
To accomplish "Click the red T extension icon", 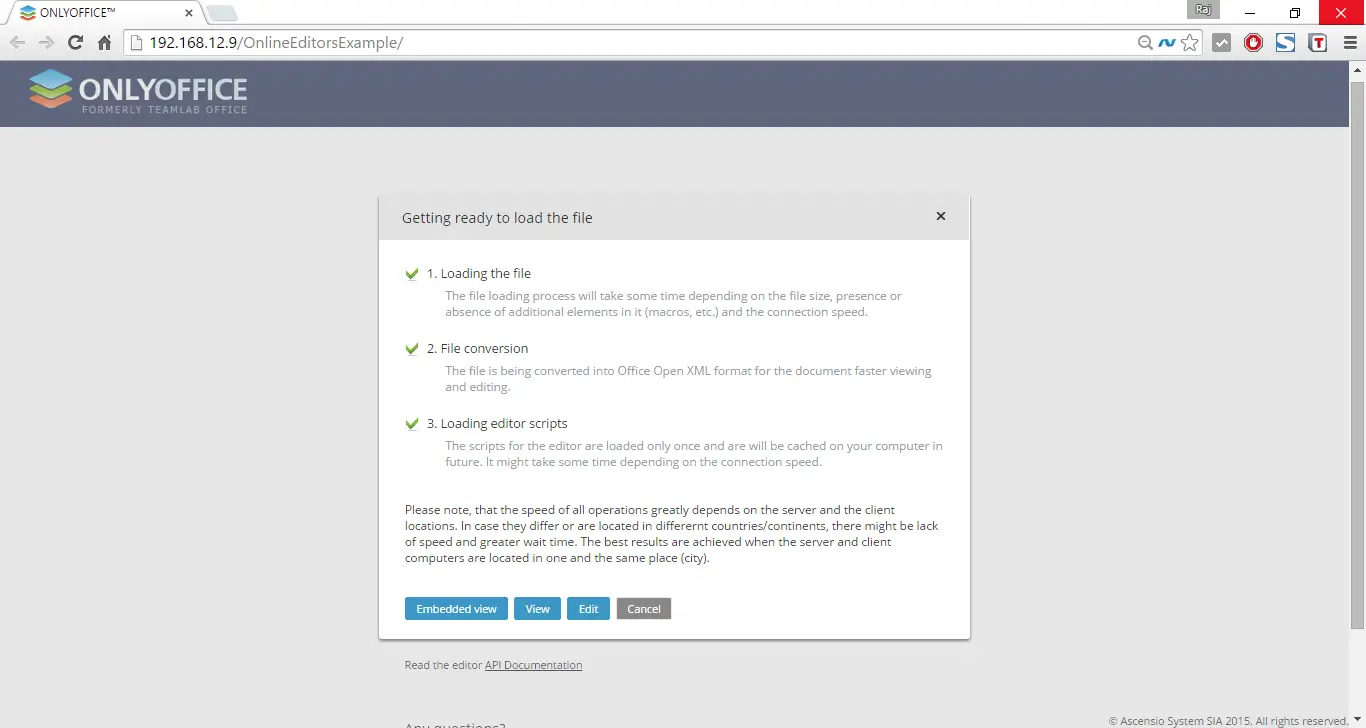I will [x=1317, y=43].
